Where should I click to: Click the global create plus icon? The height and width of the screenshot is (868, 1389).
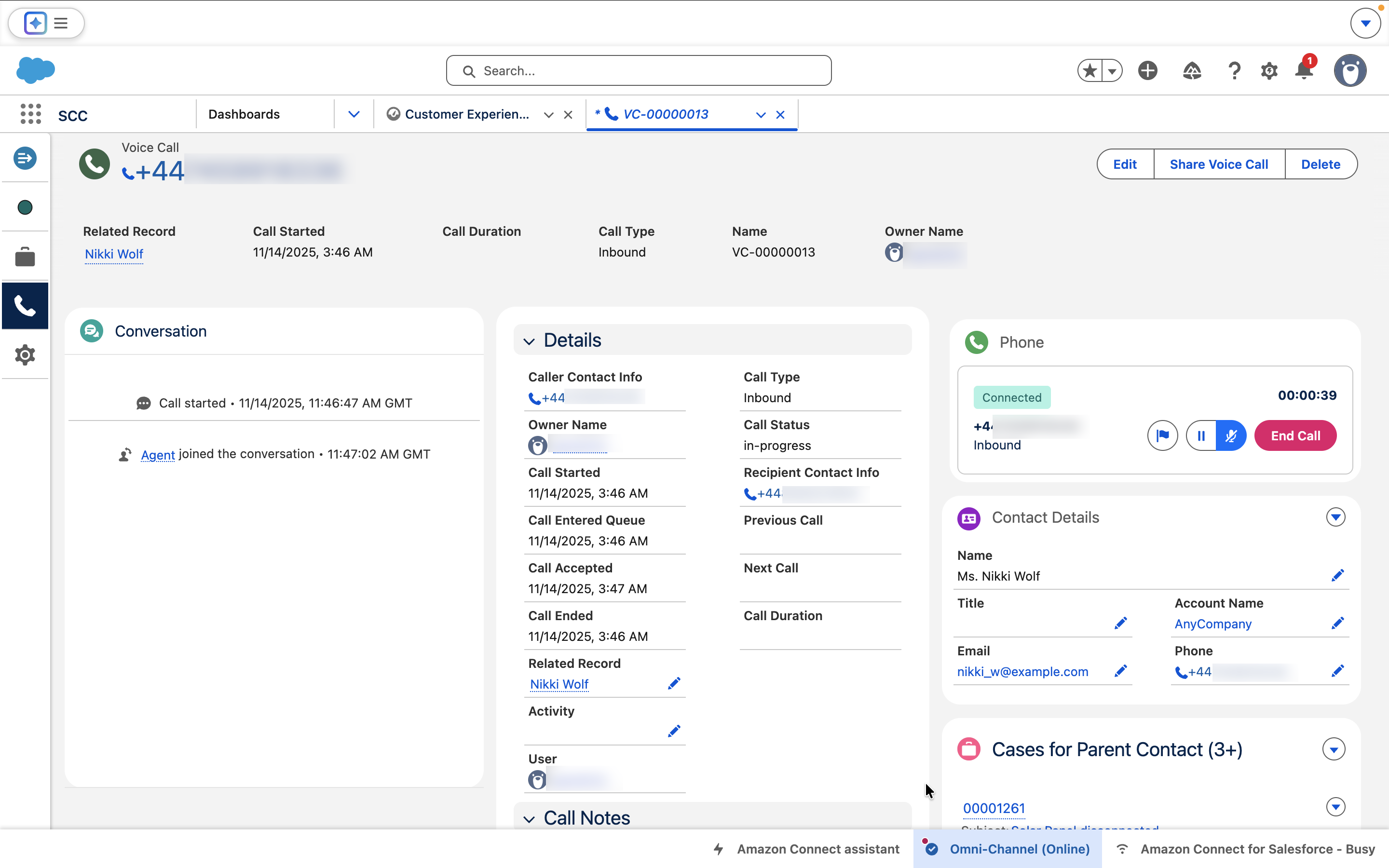tap(1147, 70)
